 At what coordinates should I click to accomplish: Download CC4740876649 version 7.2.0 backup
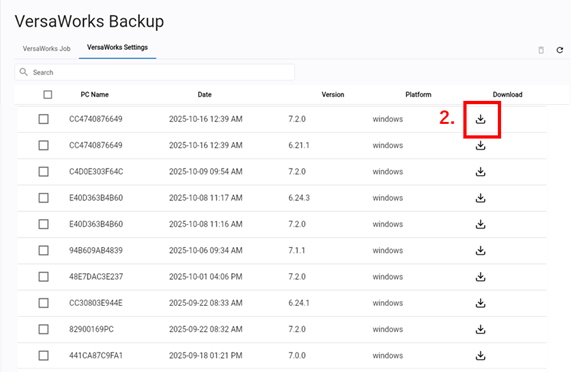(480, 119)
